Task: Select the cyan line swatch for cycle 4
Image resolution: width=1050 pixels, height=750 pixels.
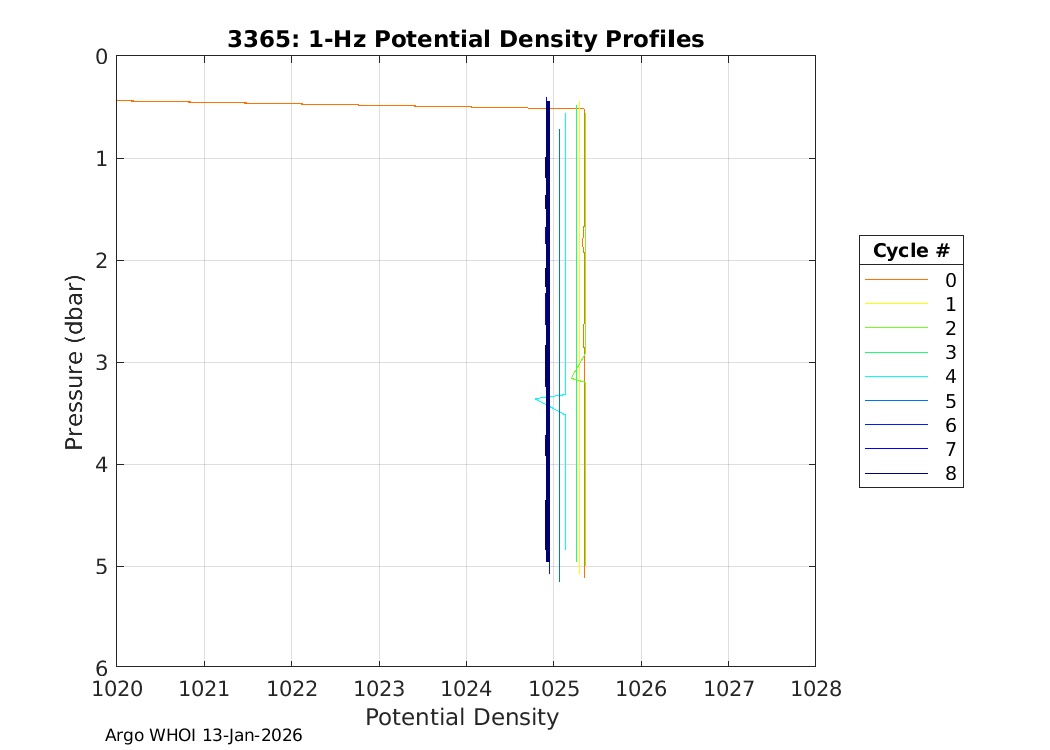Action: pyautogui.click(x=896, y=377)
